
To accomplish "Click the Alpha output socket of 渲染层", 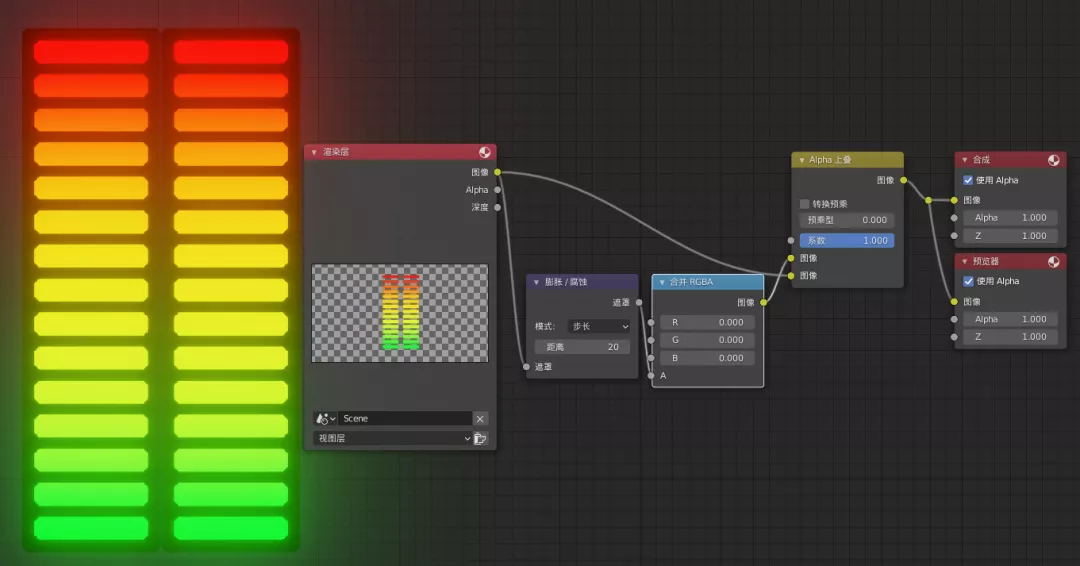I will click(497, 190).
